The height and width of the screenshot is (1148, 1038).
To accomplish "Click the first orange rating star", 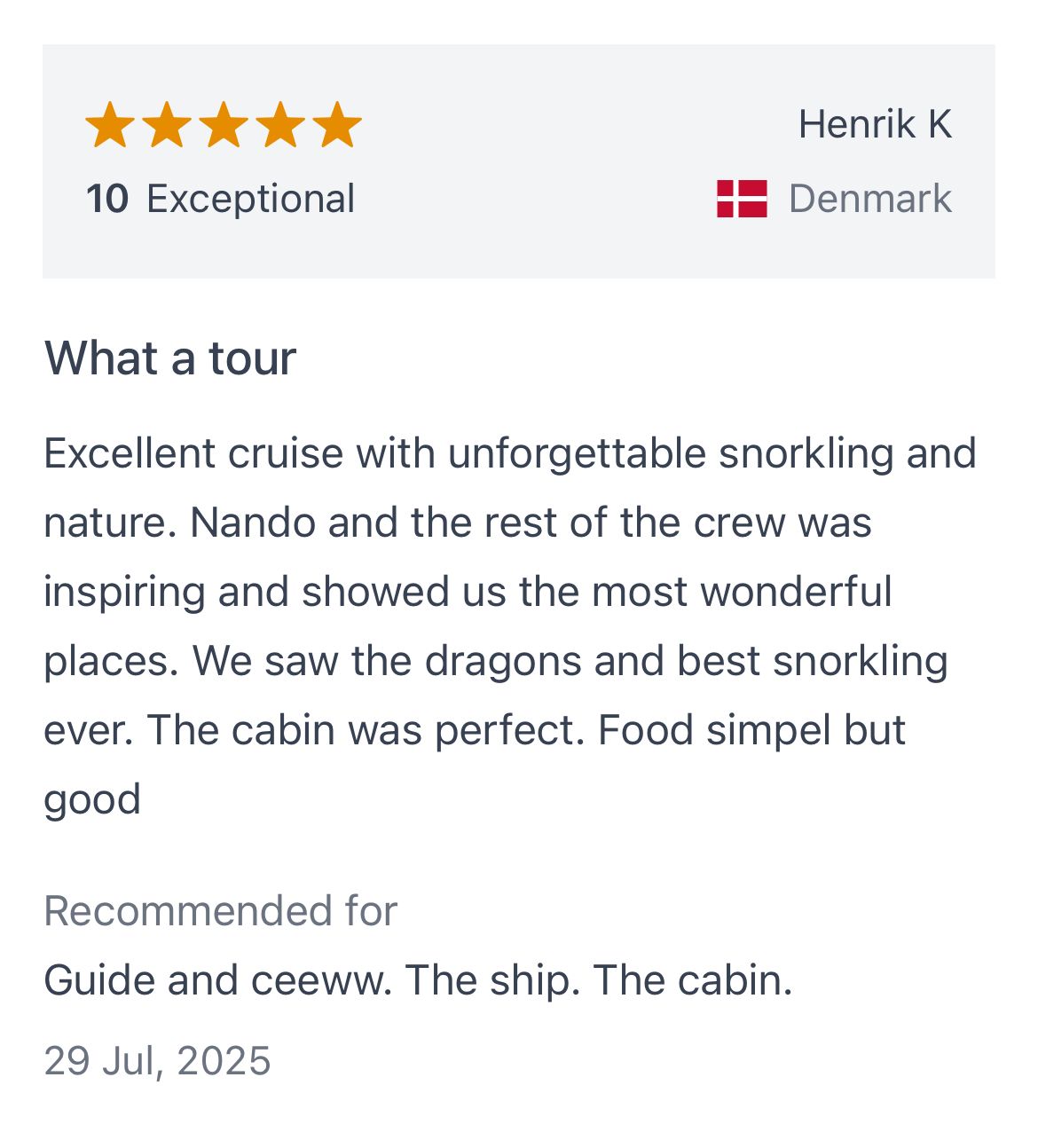I will point(110,124).
